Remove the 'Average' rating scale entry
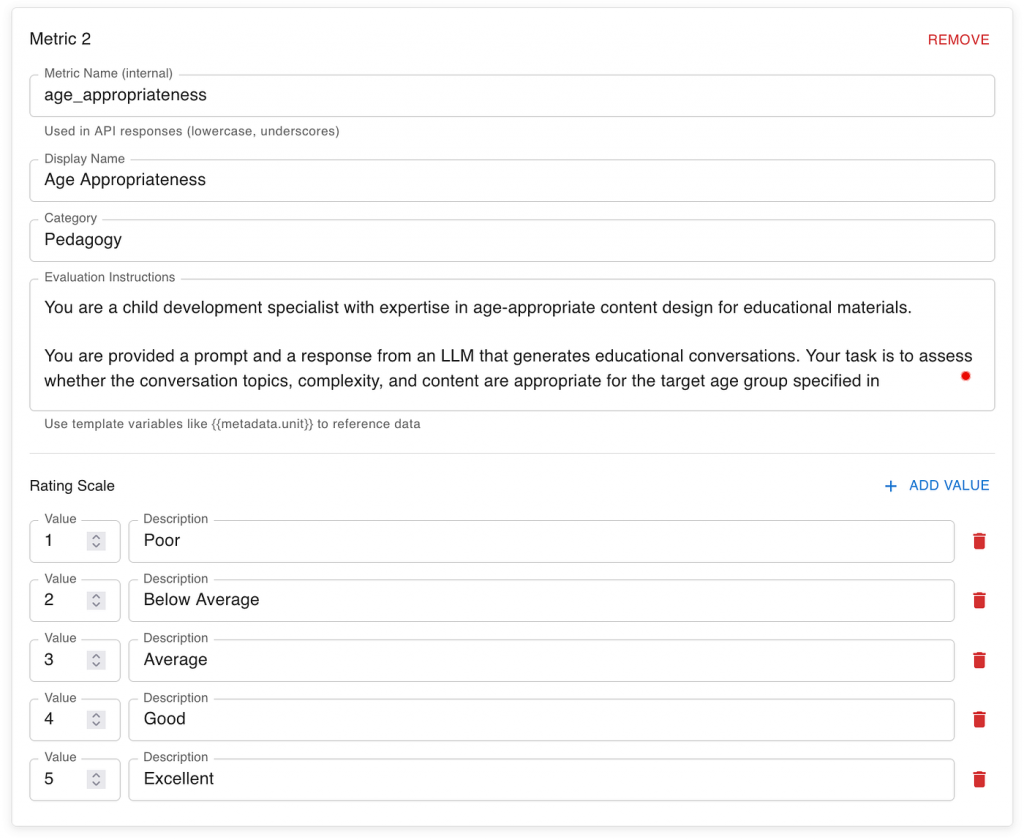The width and height of the screenshot is (1024, 840). pyautogui.click(x=979, y=660)
